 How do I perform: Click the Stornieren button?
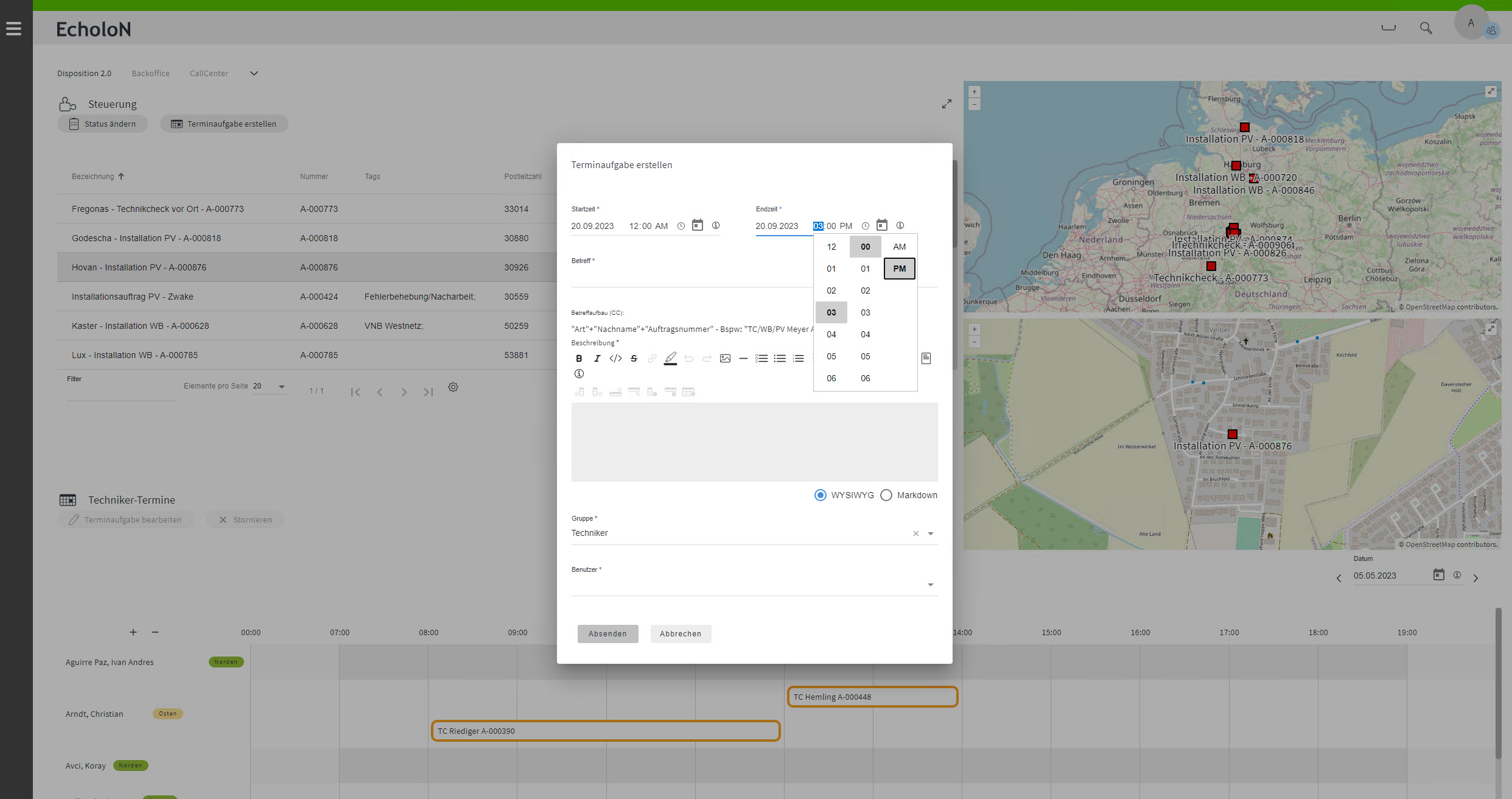[x=245, y=520]
